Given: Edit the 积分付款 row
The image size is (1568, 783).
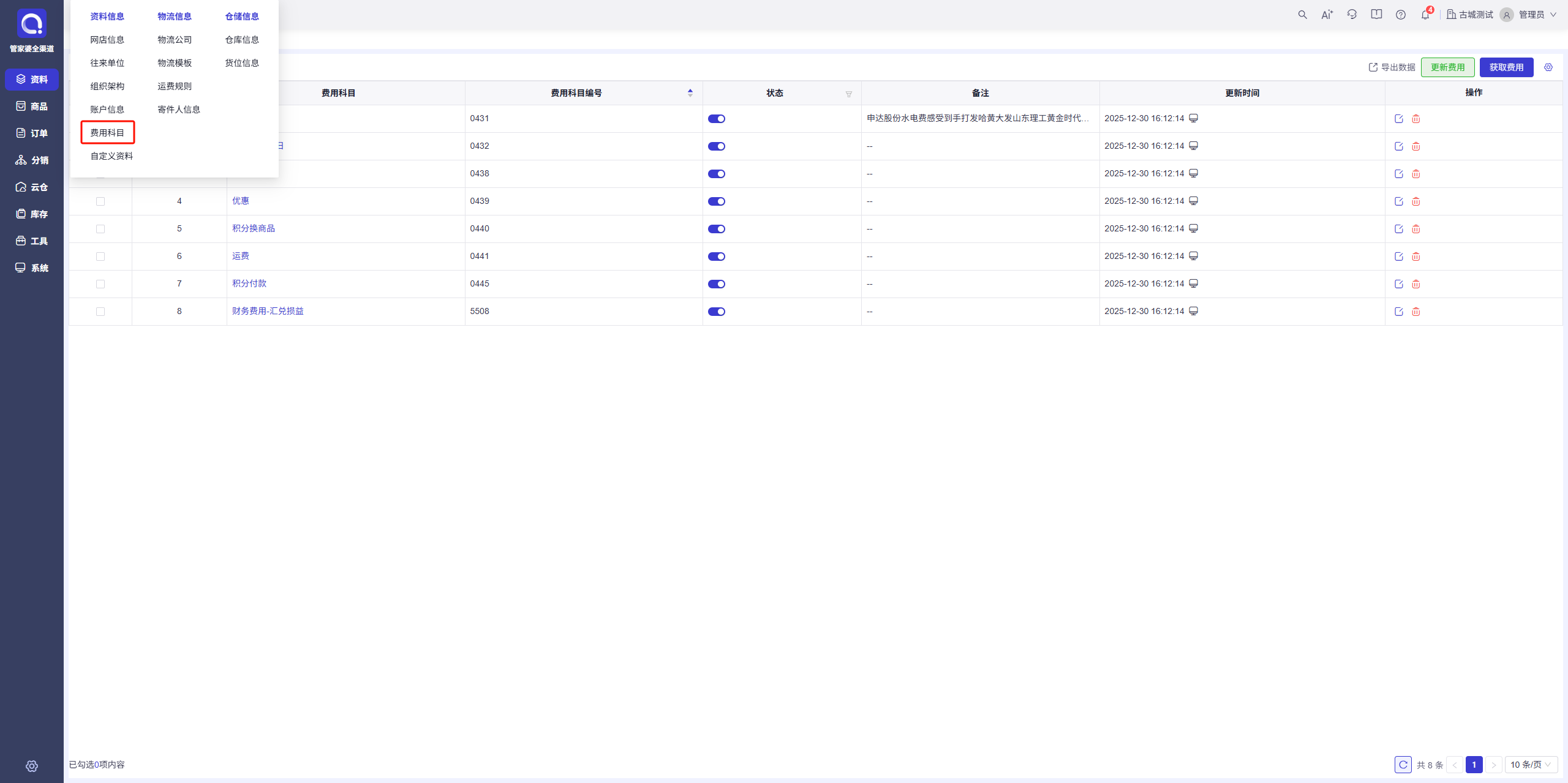Looking at the screenshot, I should coord(1399,284).
